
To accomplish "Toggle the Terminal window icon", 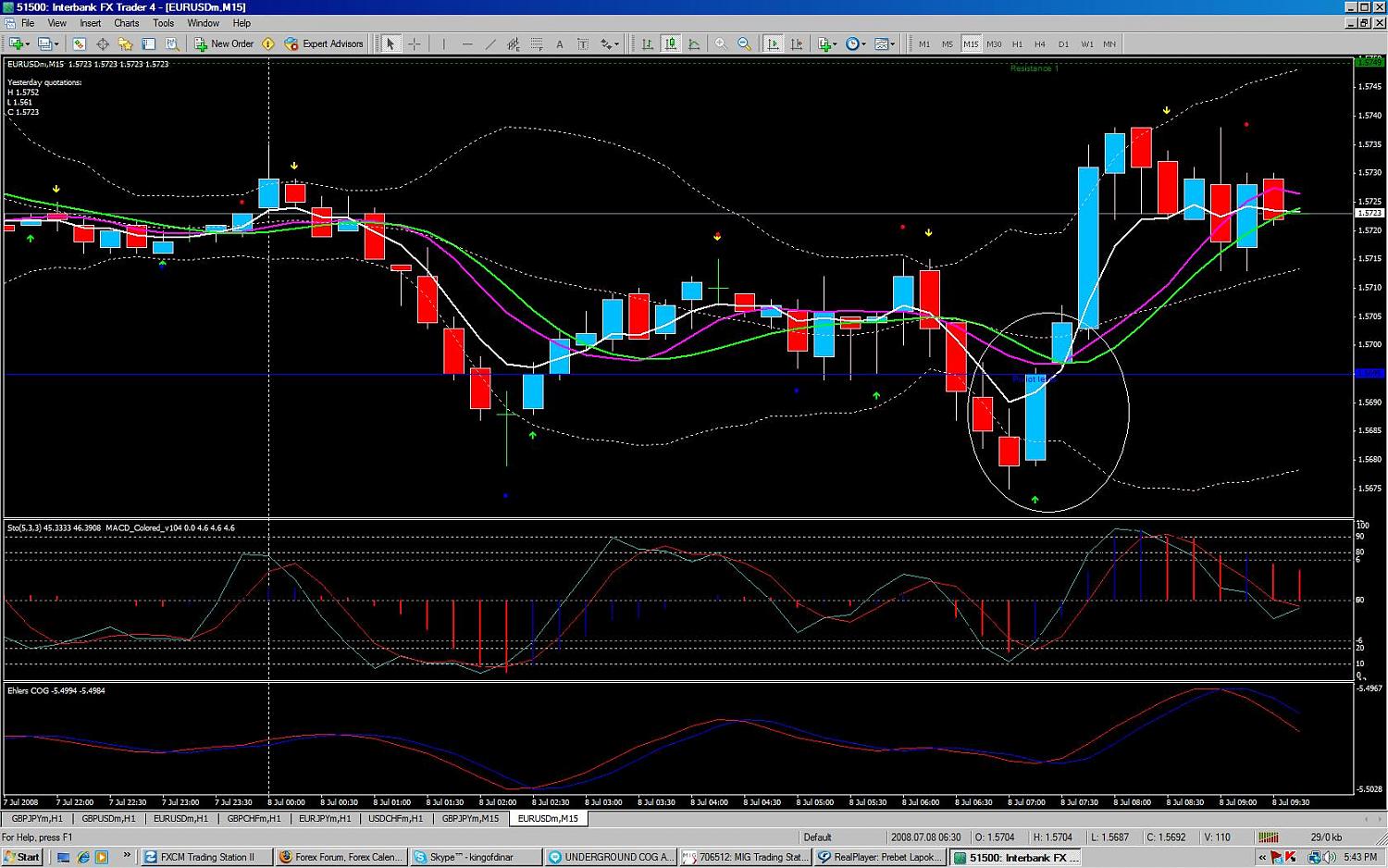I will click(148, 43).
